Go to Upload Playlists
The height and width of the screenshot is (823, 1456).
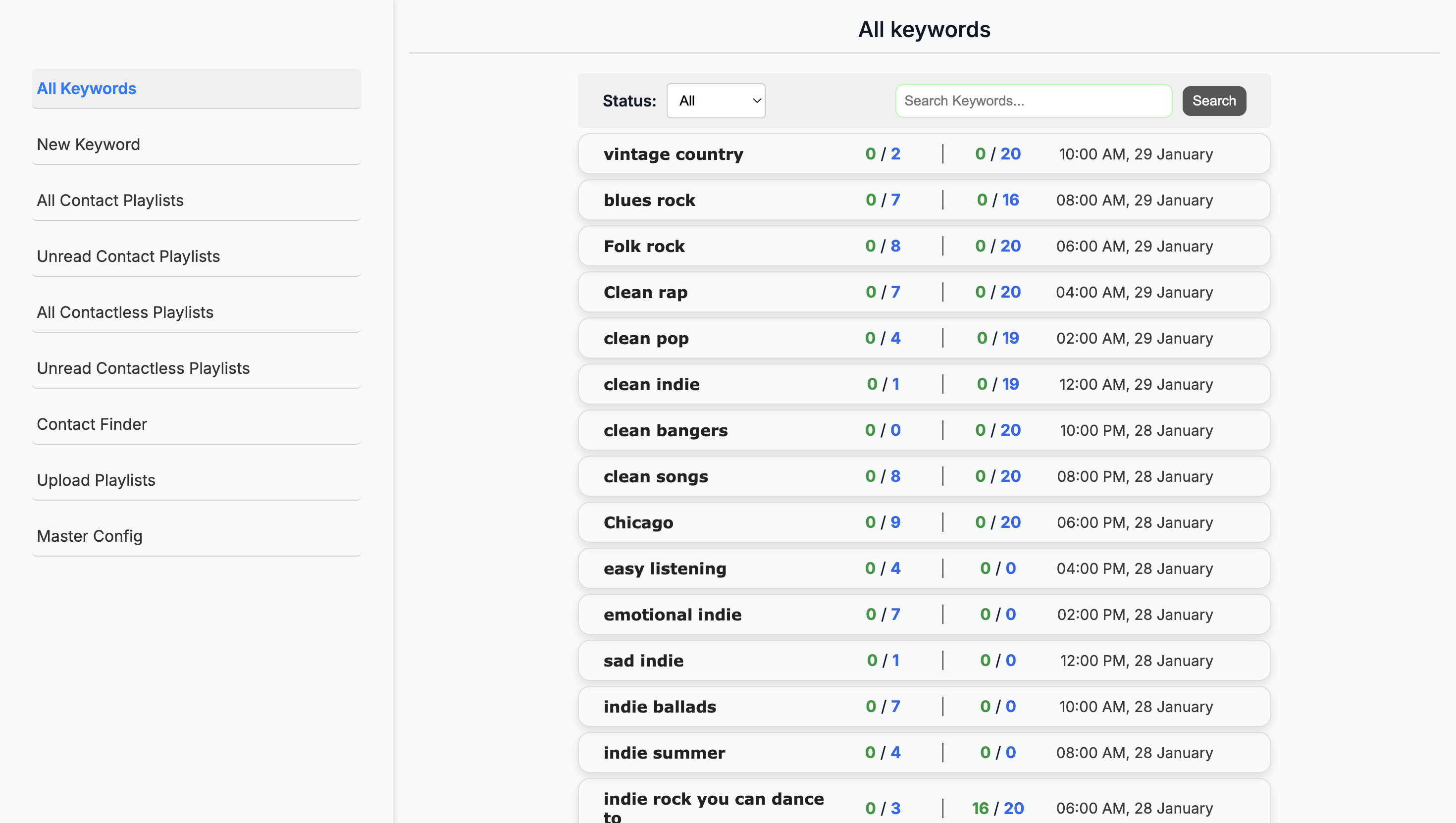point(196,480)
